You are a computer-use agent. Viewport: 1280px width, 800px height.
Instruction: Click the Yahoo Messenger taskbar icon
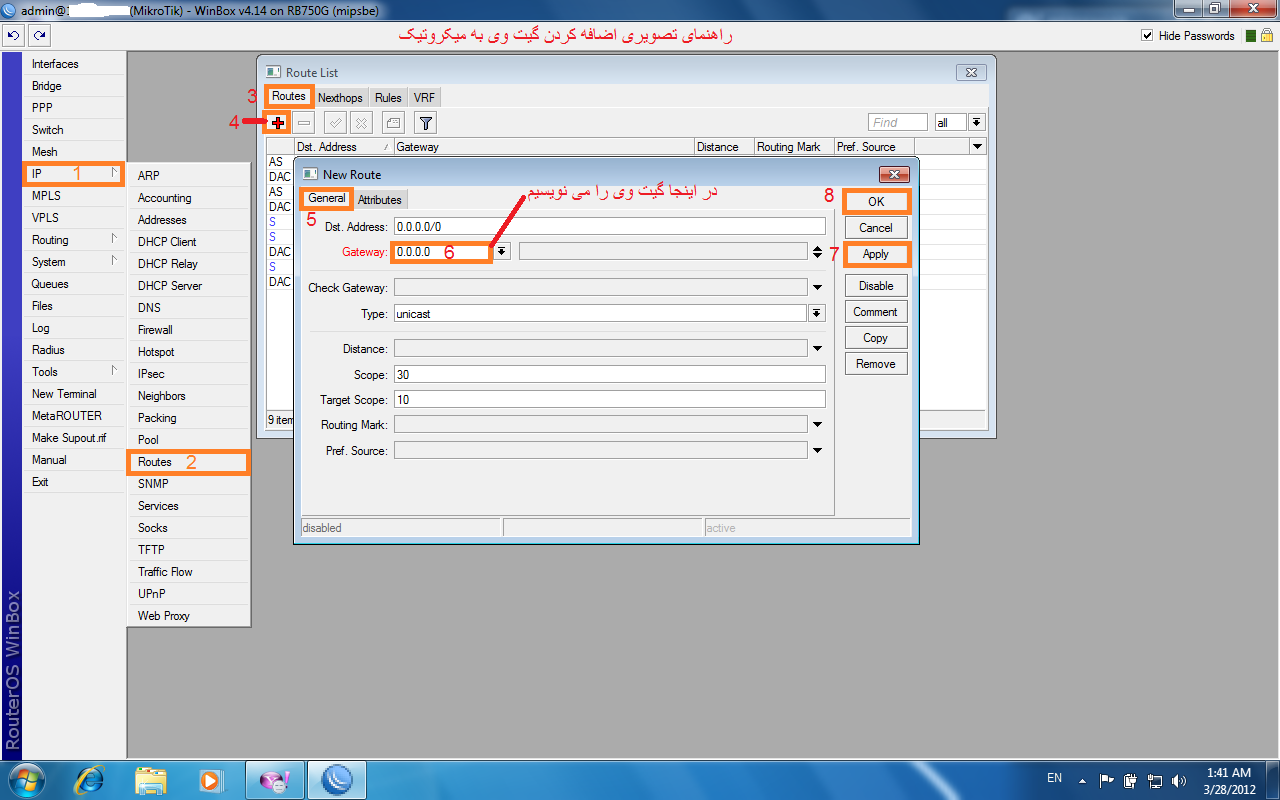pos(273,779)
